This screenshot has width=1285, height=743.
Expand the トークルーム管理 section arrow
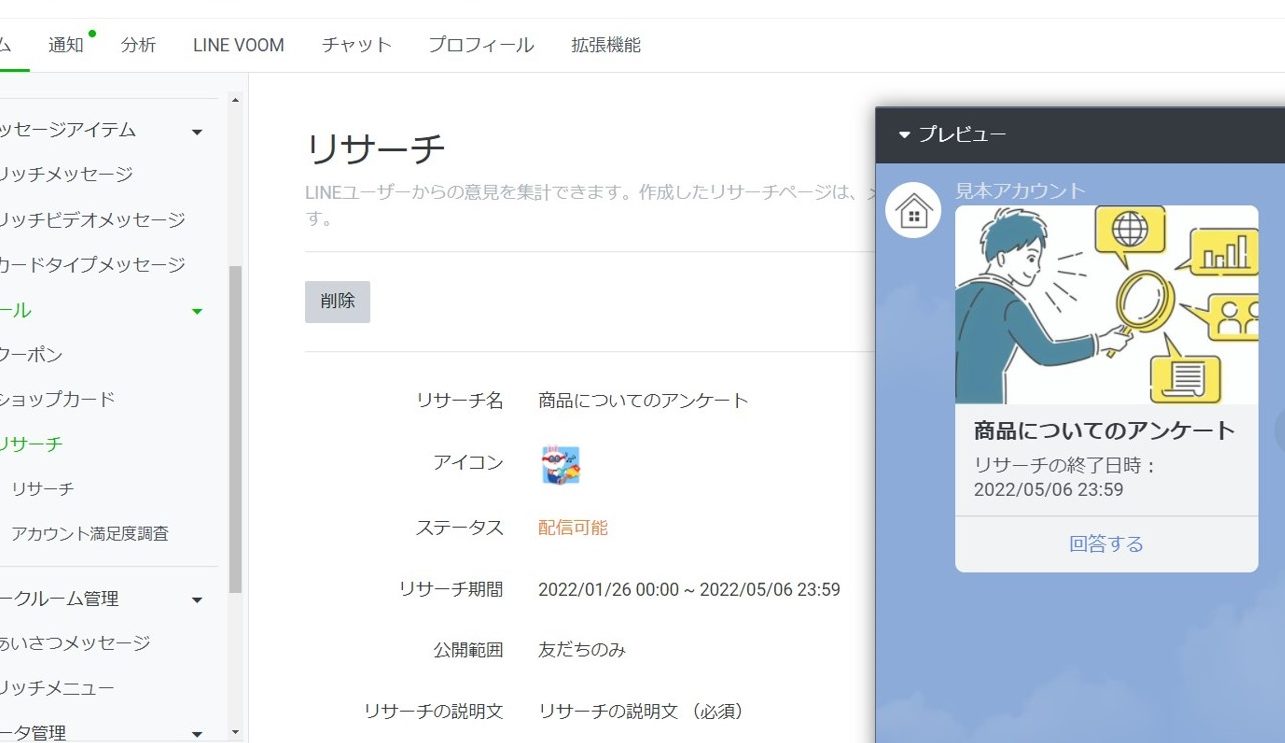click(x=197, y=600)
